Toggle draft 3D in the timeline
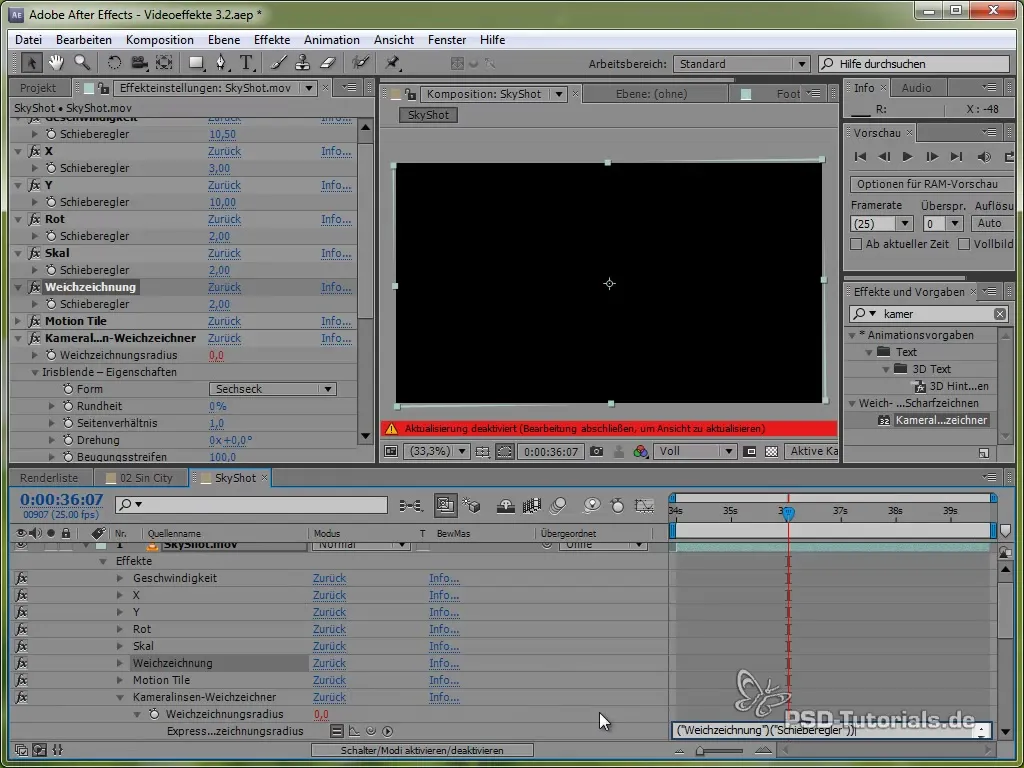This screenshot has width=1024, height=768. pos(471,505)
